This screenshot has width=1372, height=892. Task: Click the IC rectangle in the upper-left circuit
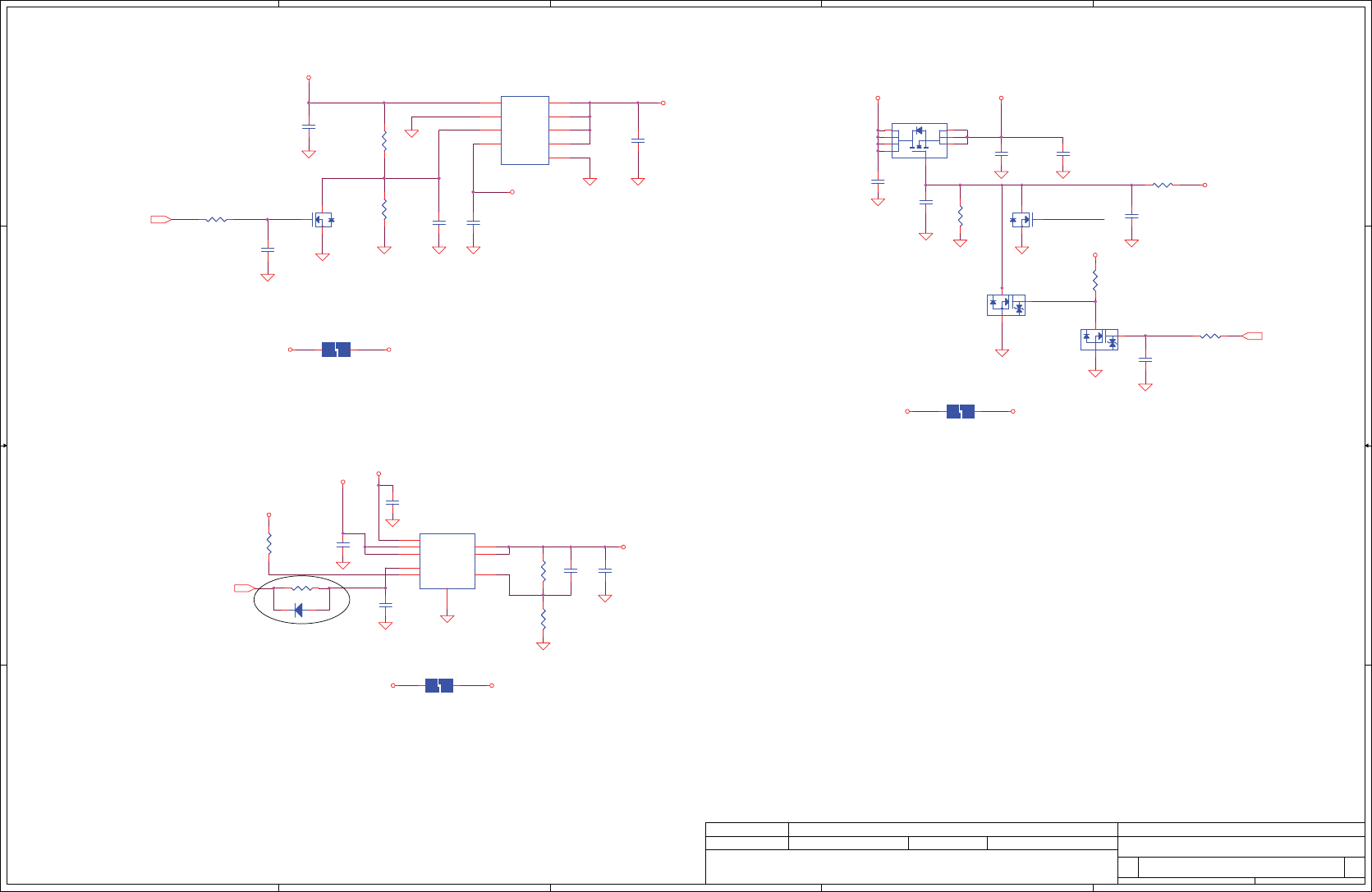click(525, 130)
